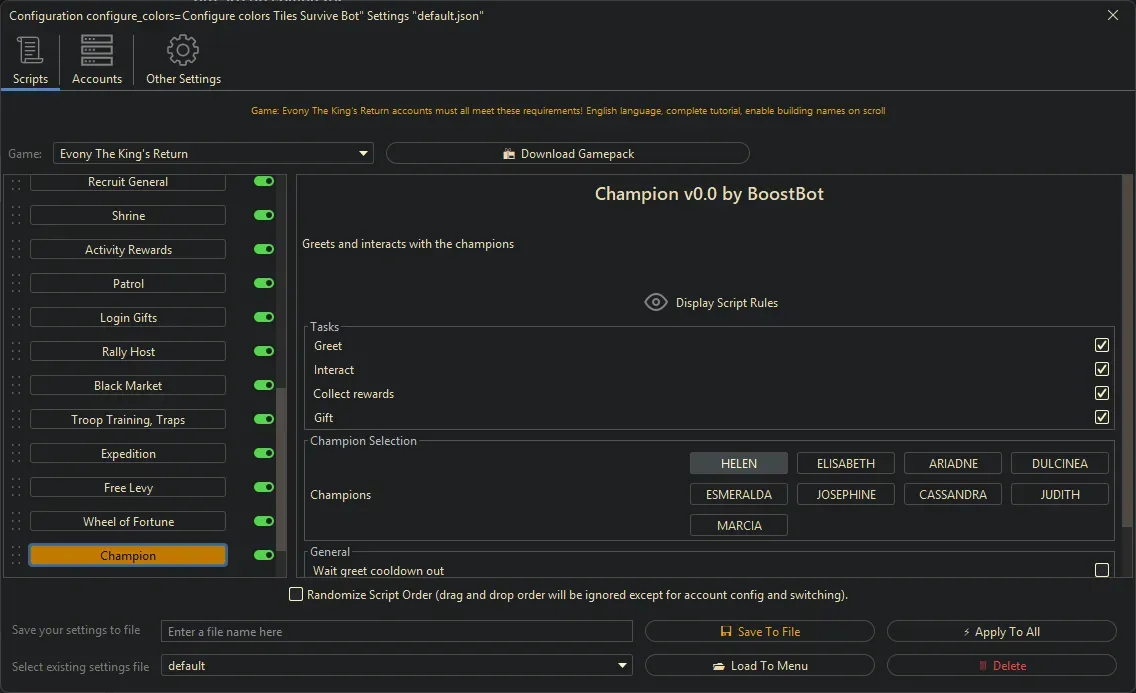This screenshot has width=1136, height=693.
Task: Uncheck the Greet task checkbox
Action: (x=1101, y=346)
